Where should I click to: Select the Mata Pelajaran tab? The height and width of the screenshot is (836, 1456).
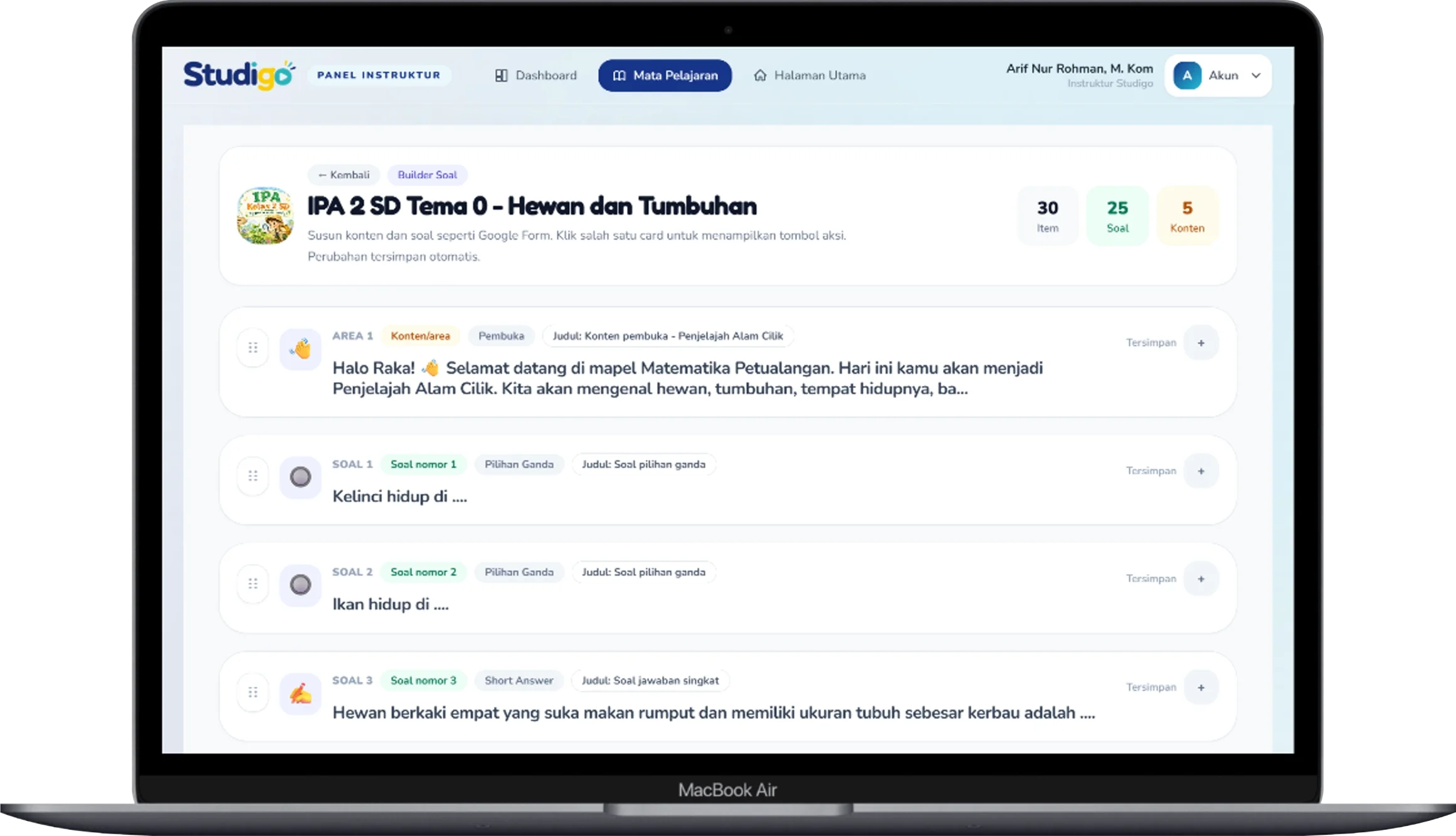point(665,75)
